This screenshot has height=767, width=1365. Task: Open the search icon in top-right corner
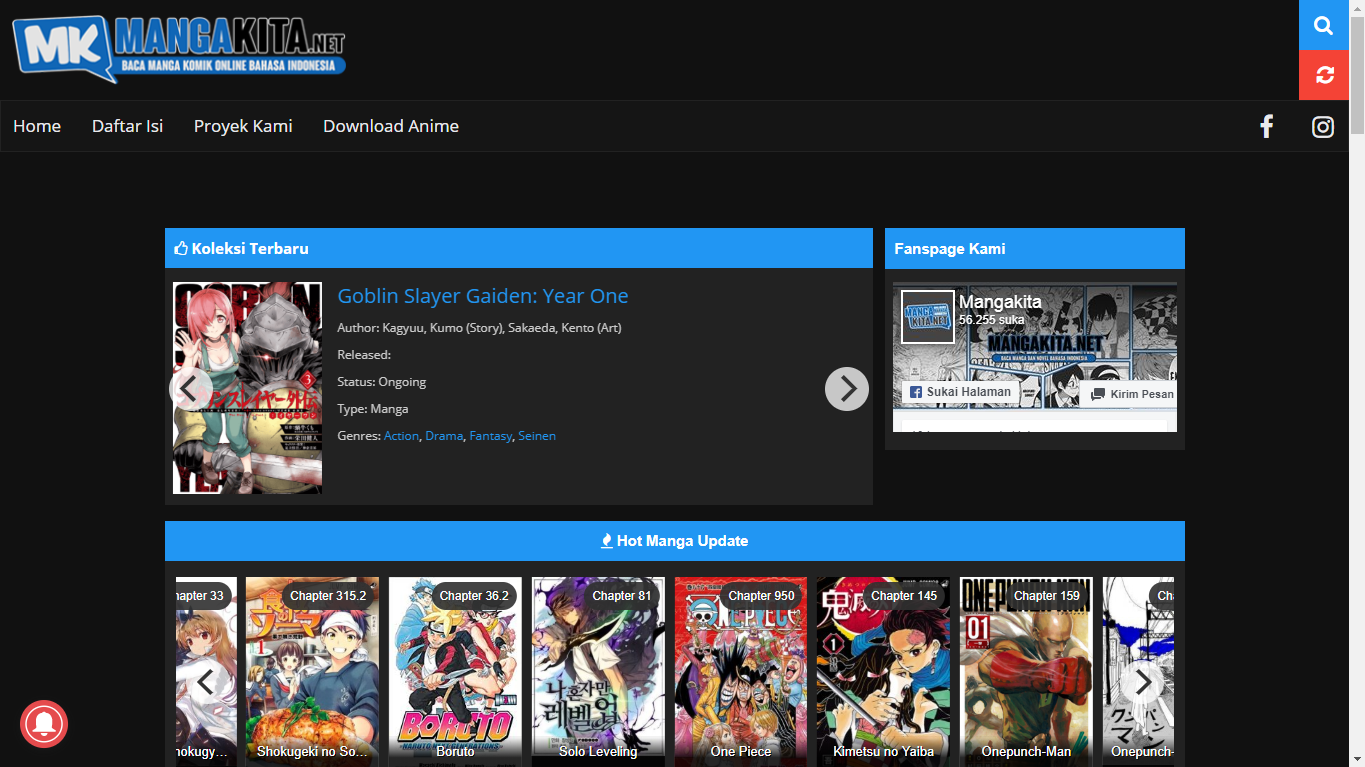click(x=1324, y=25)
